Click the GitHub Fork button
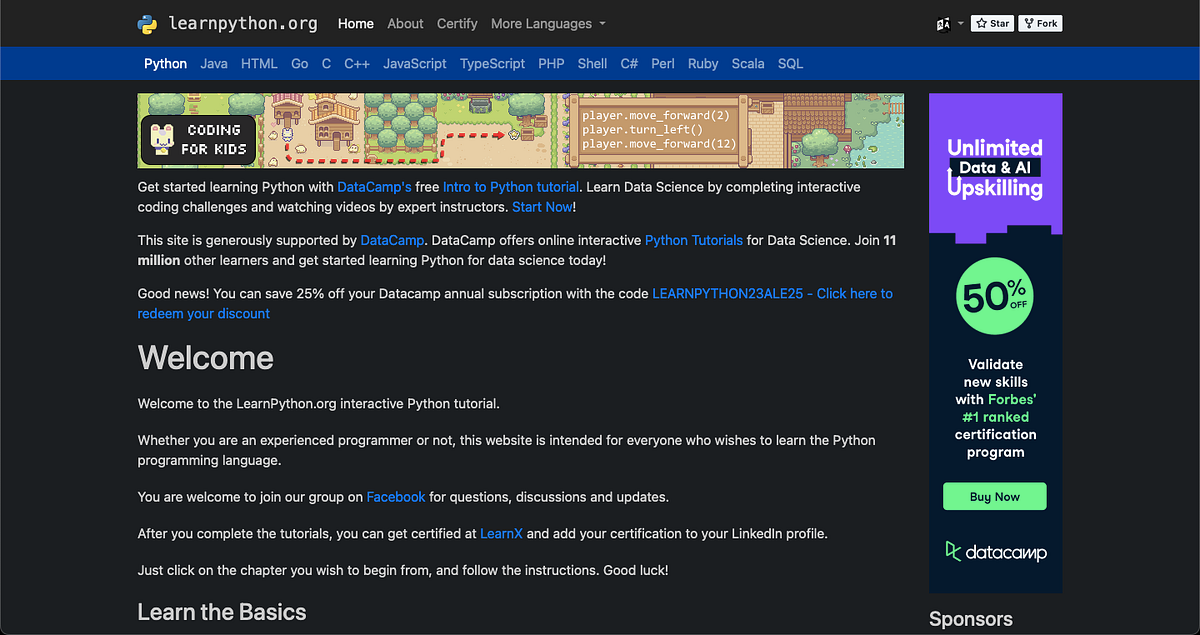This screenshot has height=635, width=1200. coord(1040,23)
